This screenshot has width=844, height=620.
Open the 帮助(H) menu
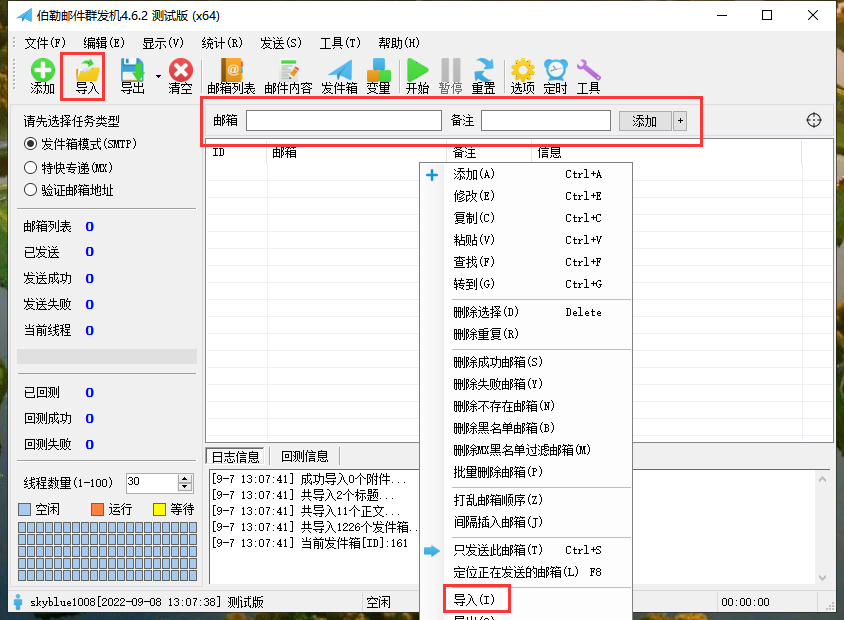pos(399,43)
